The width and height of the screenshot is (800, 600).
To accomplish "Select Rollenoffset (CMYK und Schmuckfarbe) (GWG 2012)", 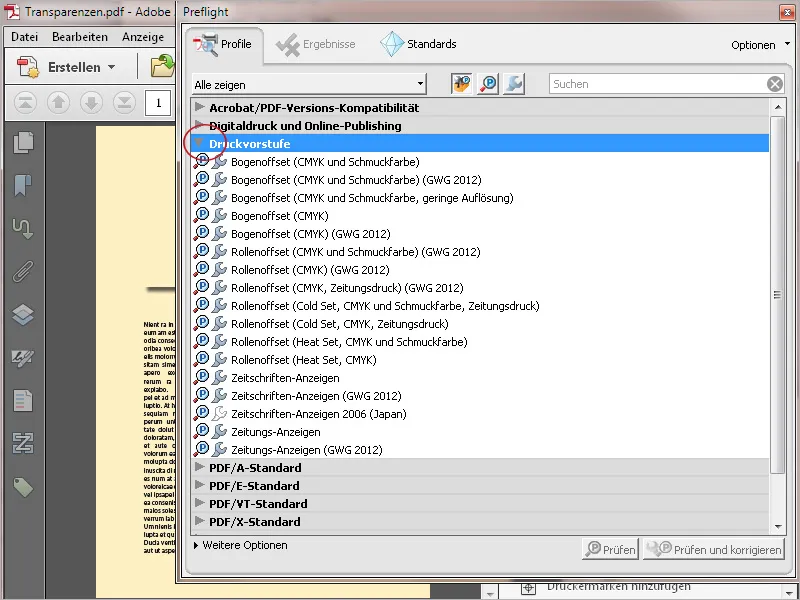I will point(356,252).
